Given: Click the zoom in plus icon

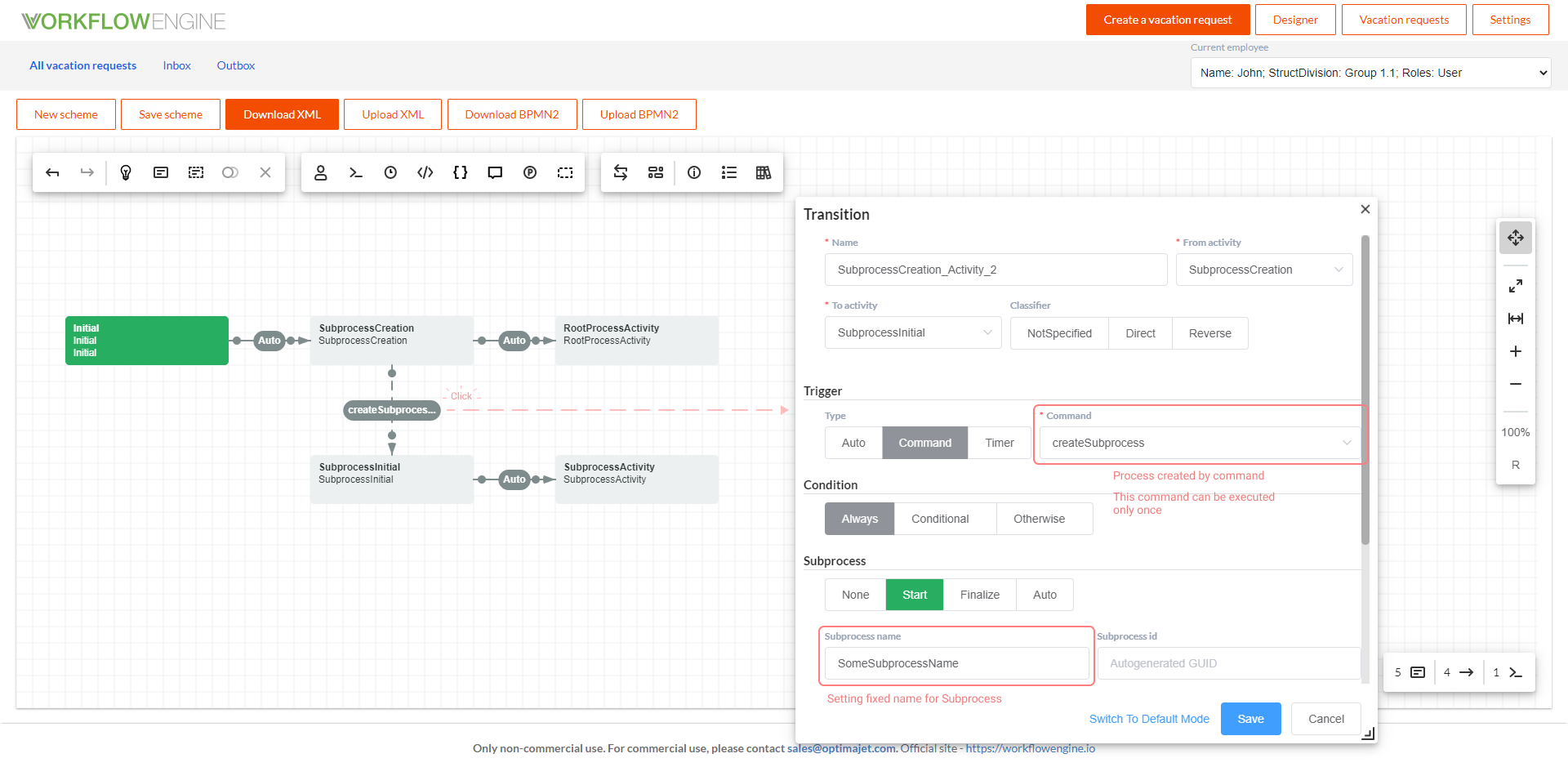Looking at the screenshot, I should point(1516,351).
